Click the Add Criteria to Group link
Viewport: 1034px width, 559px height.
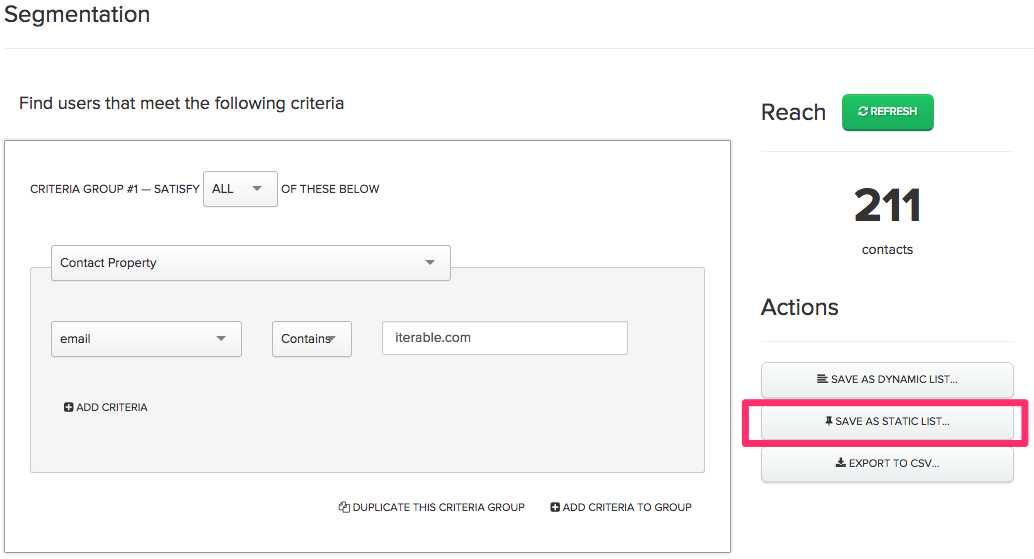coord(621,507)
